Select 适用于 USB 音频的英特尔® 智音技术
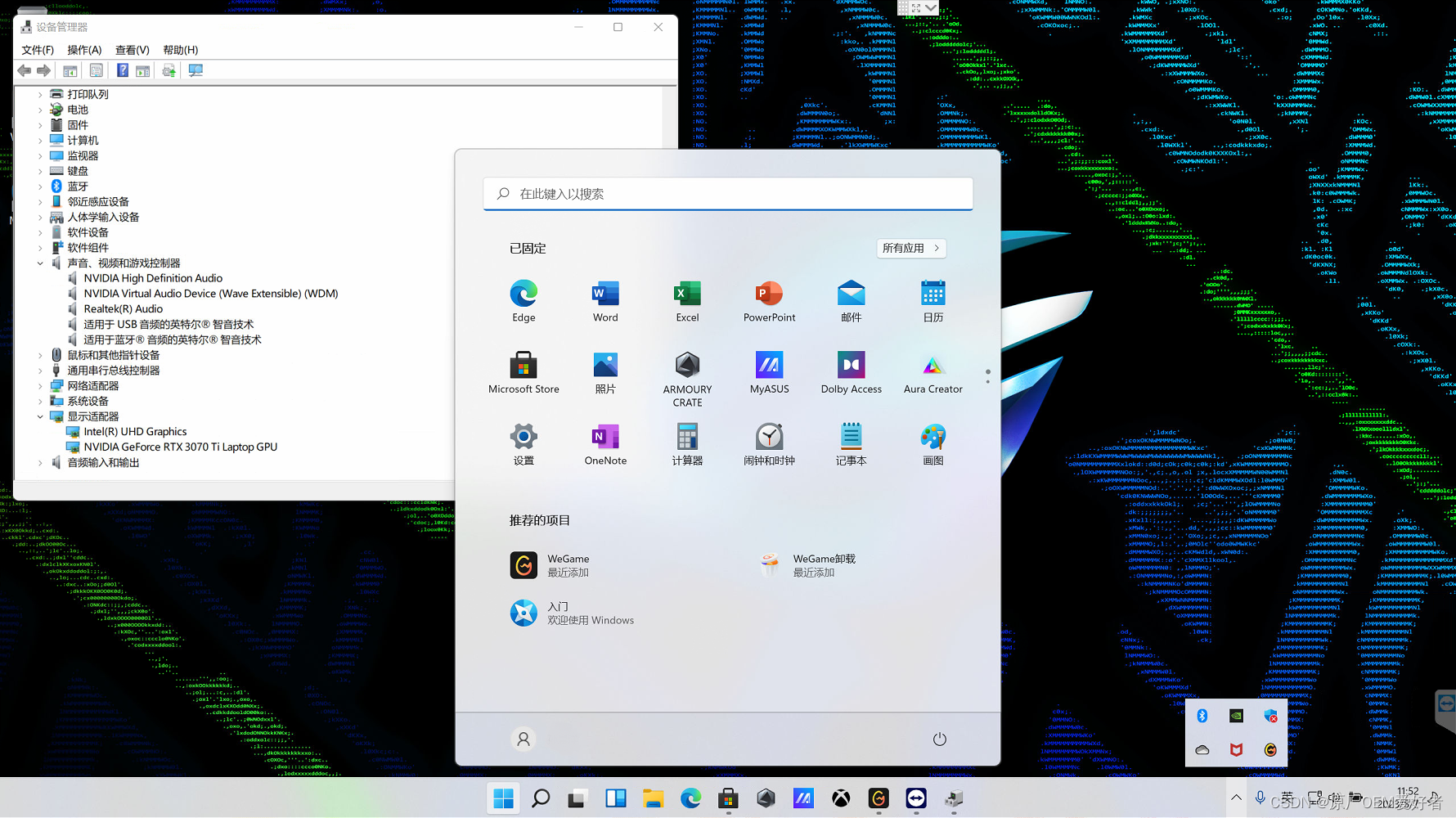This screenshot has height=818, width=1456. point(168,325)
